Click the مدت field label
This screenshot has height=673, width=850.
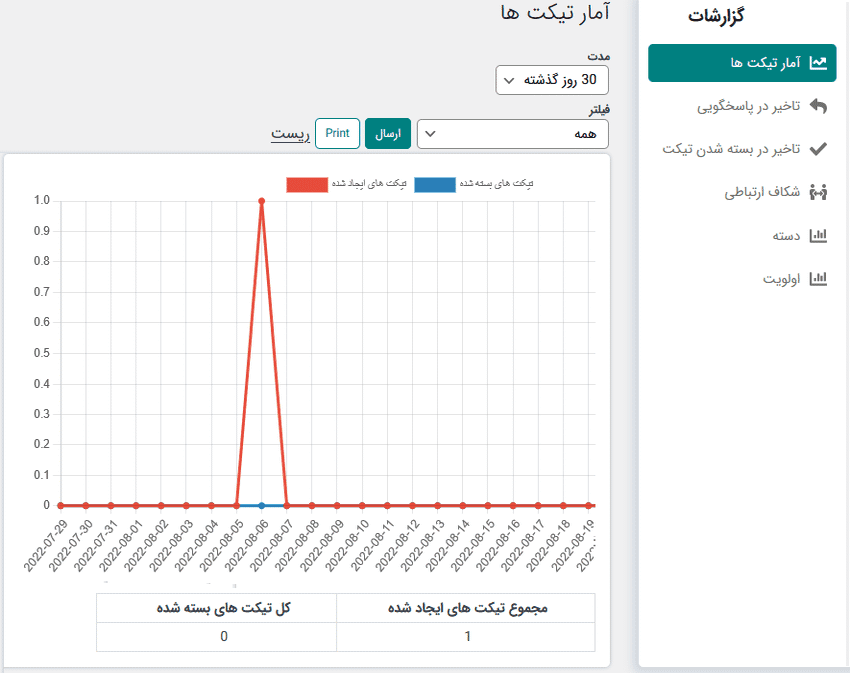[x=598, y=56]
